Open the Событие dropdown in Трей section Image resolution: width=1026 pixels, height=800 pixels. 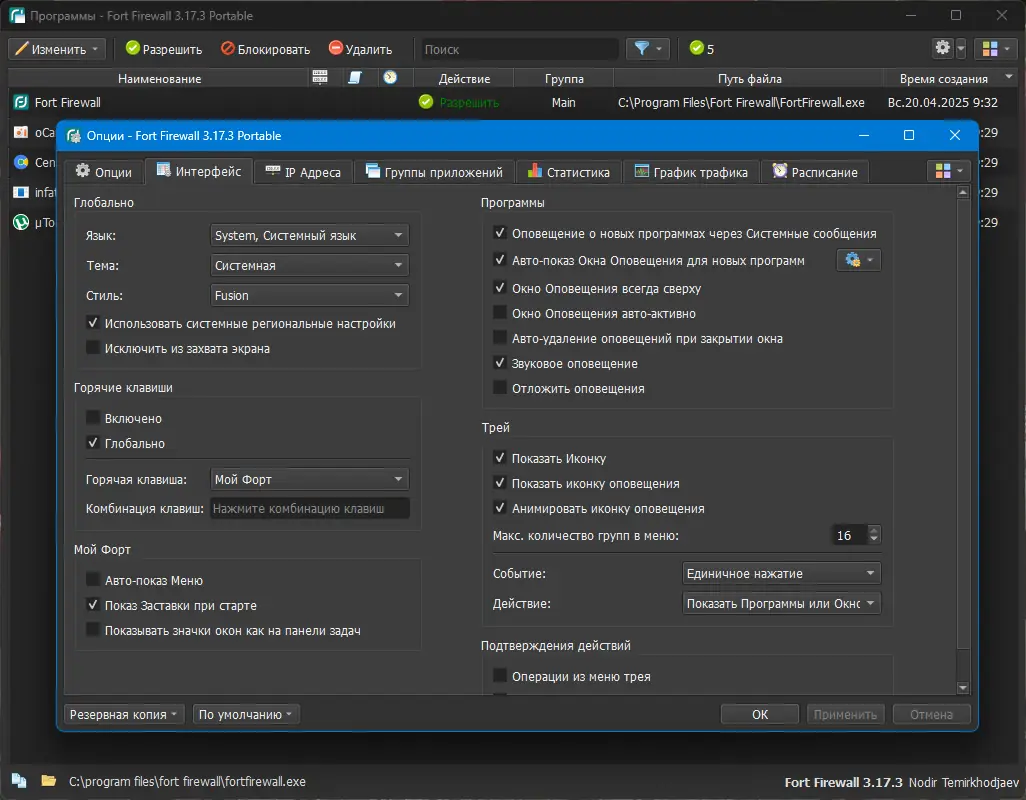[x=781, y=573]
